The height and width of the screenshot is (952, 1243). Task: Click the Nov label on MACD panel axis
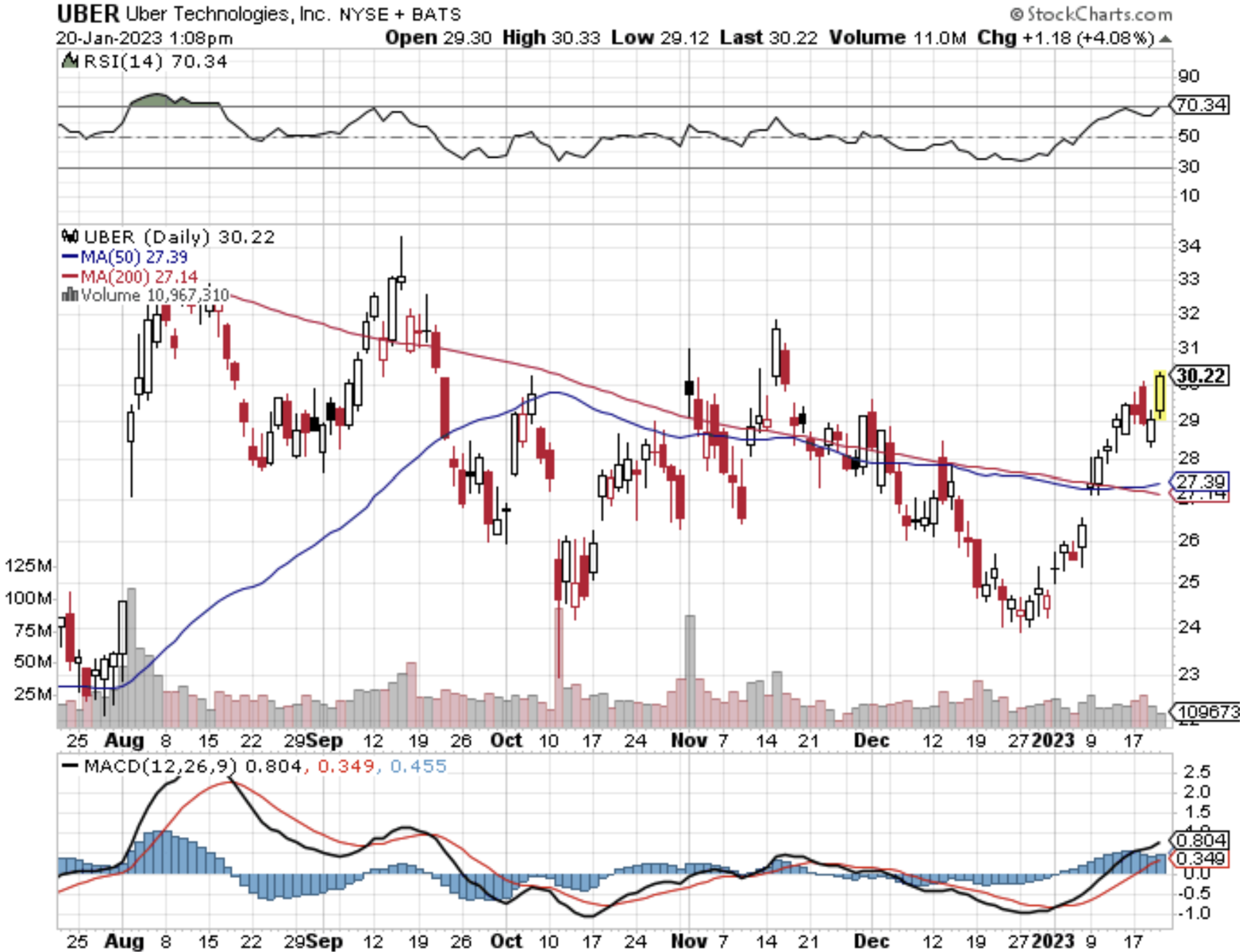pos(688,941)
